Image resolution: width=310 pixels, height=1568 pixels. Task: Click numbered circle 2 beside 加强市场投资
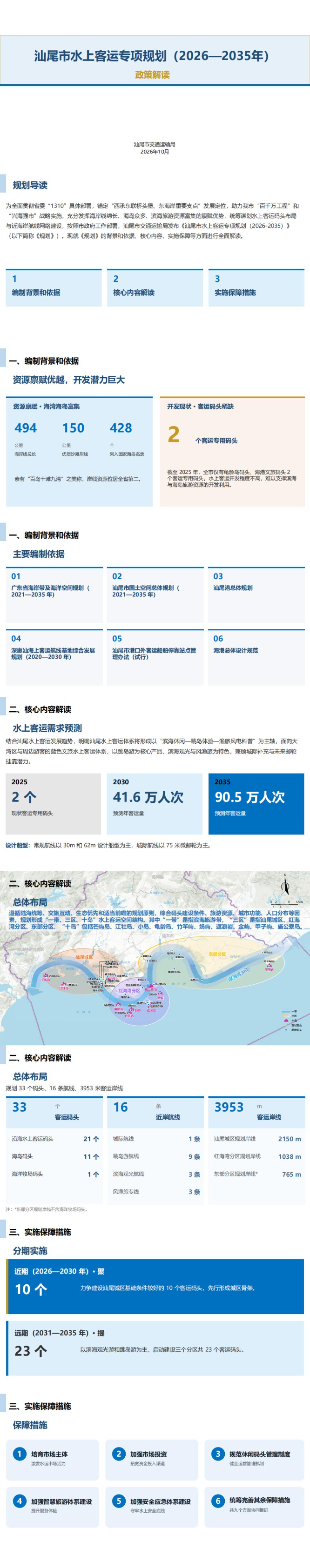pyautogui.click(x=119, y=1454)
